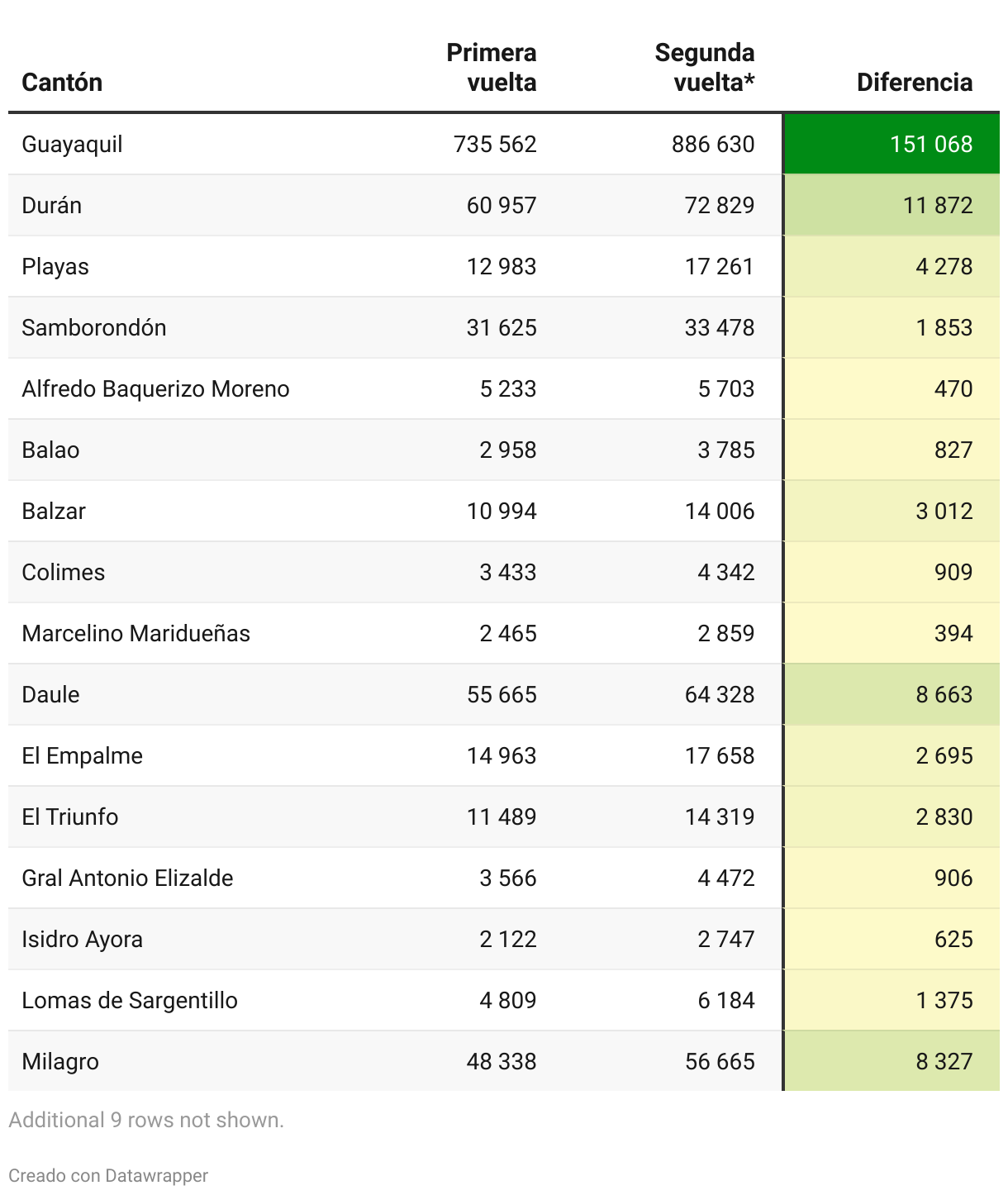Click Balzar second-round value 14 006
This screenshot has width=1008, height=1195.
click(719, 511)
